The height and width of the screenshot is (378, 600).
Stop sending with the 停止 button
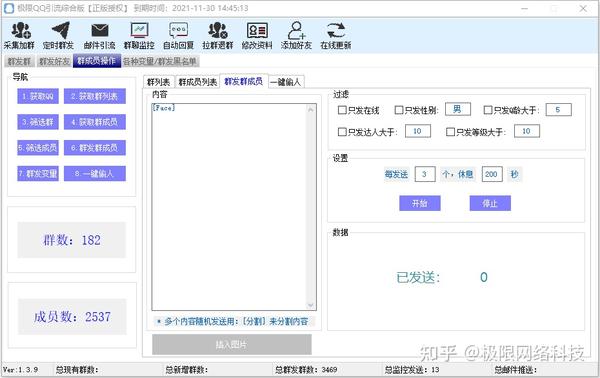[x=490, y=203]
